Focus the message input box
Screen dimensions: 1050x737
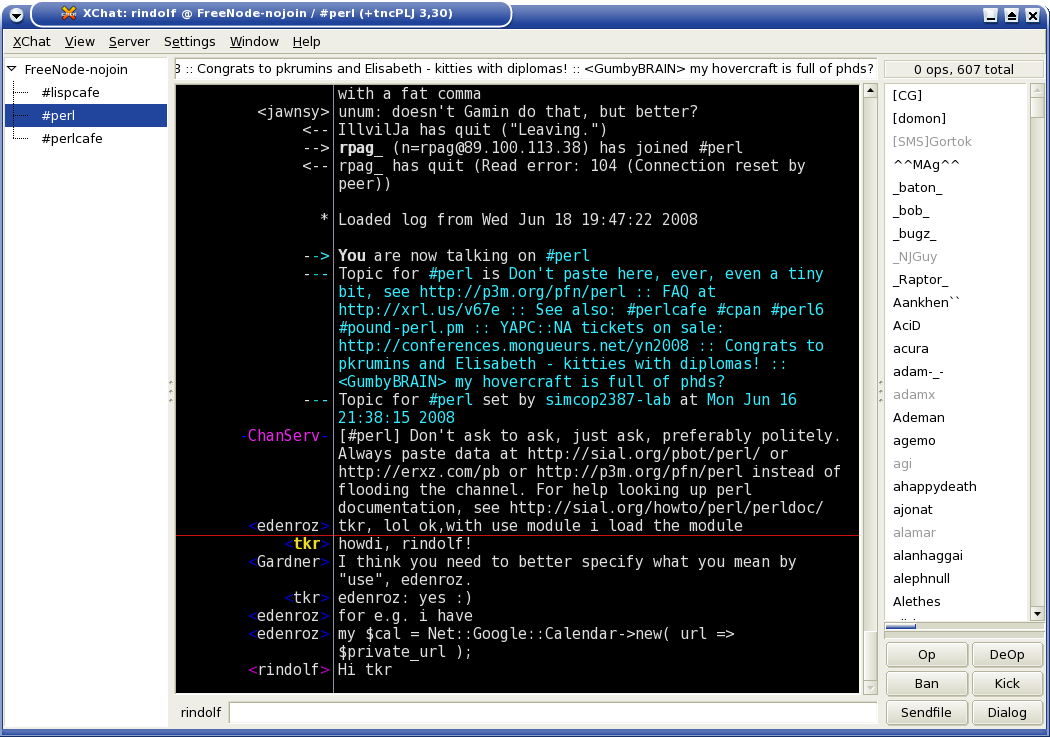coord(552,712)
